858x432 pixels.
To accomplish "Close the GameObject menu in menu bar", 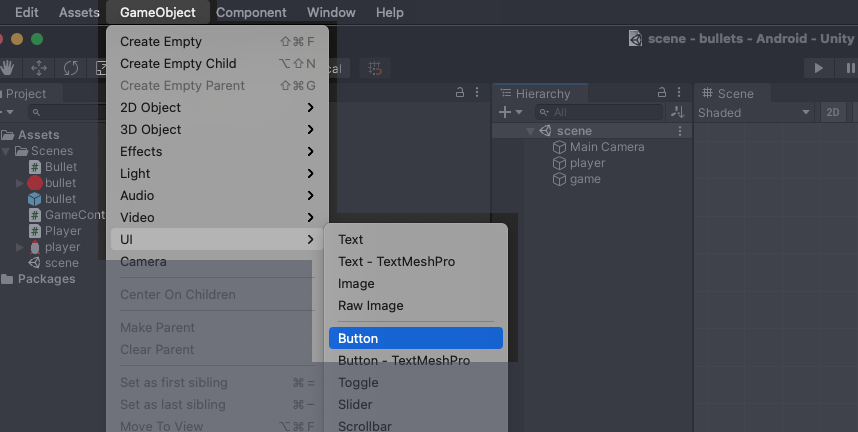I will [158, 12].
